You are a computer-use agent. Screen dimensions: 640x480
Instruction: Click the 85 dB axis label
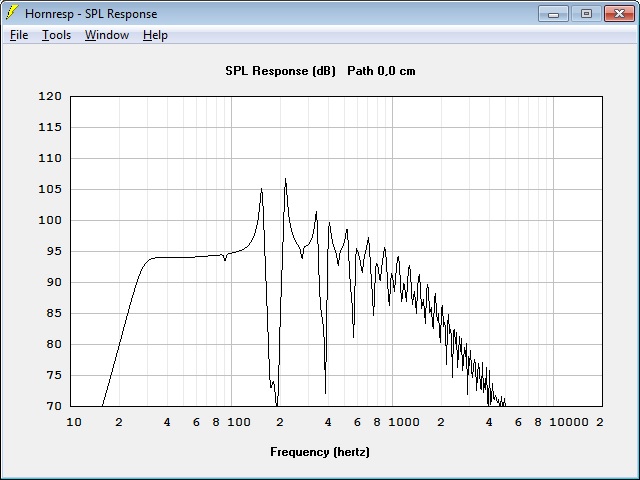(x=53, y=313)
